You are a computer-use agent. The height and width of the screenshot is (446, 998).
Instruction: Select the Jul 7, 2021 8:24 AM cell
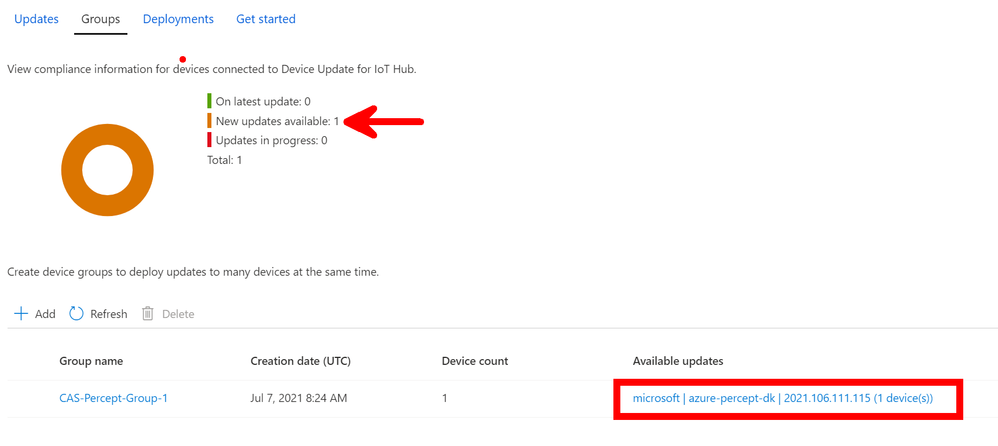pyautogui.click(x=299, y=398)
